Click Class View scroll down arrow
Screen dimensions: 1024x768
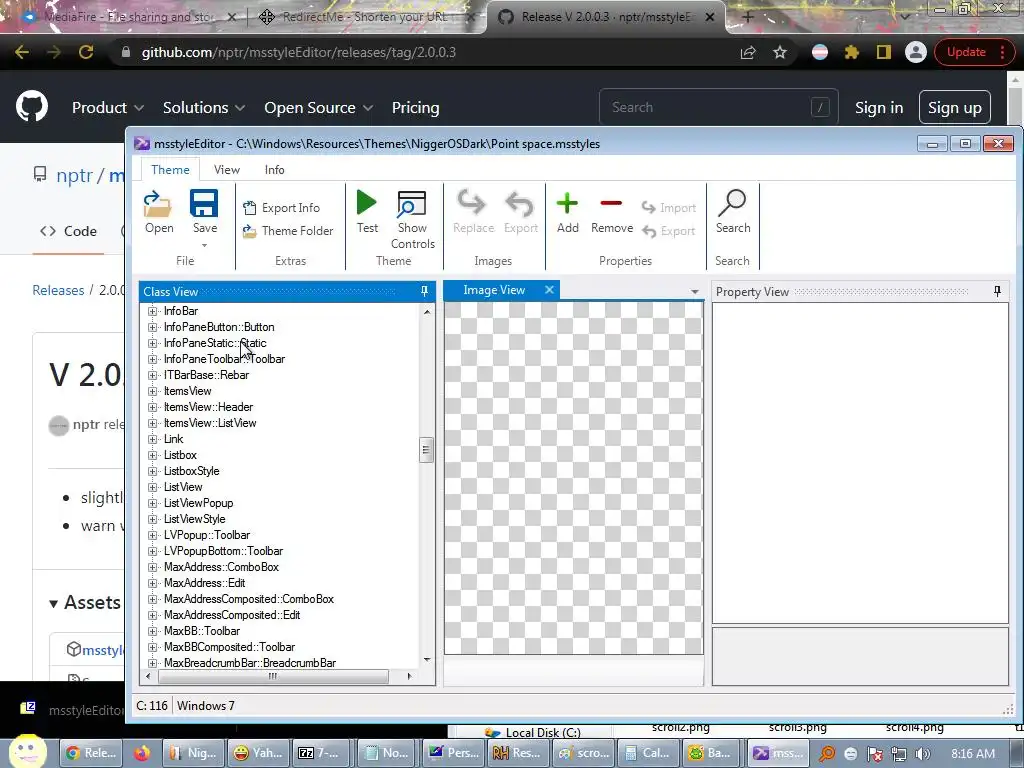427,660
